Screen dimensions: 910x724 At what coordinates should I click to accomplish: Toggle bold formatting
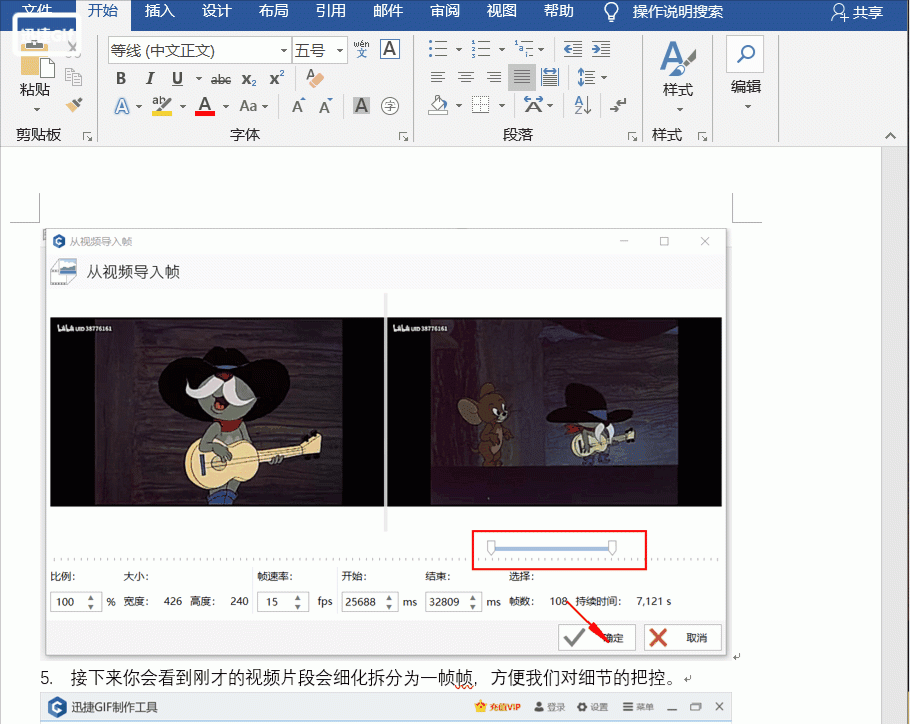[x=121, y=78]
